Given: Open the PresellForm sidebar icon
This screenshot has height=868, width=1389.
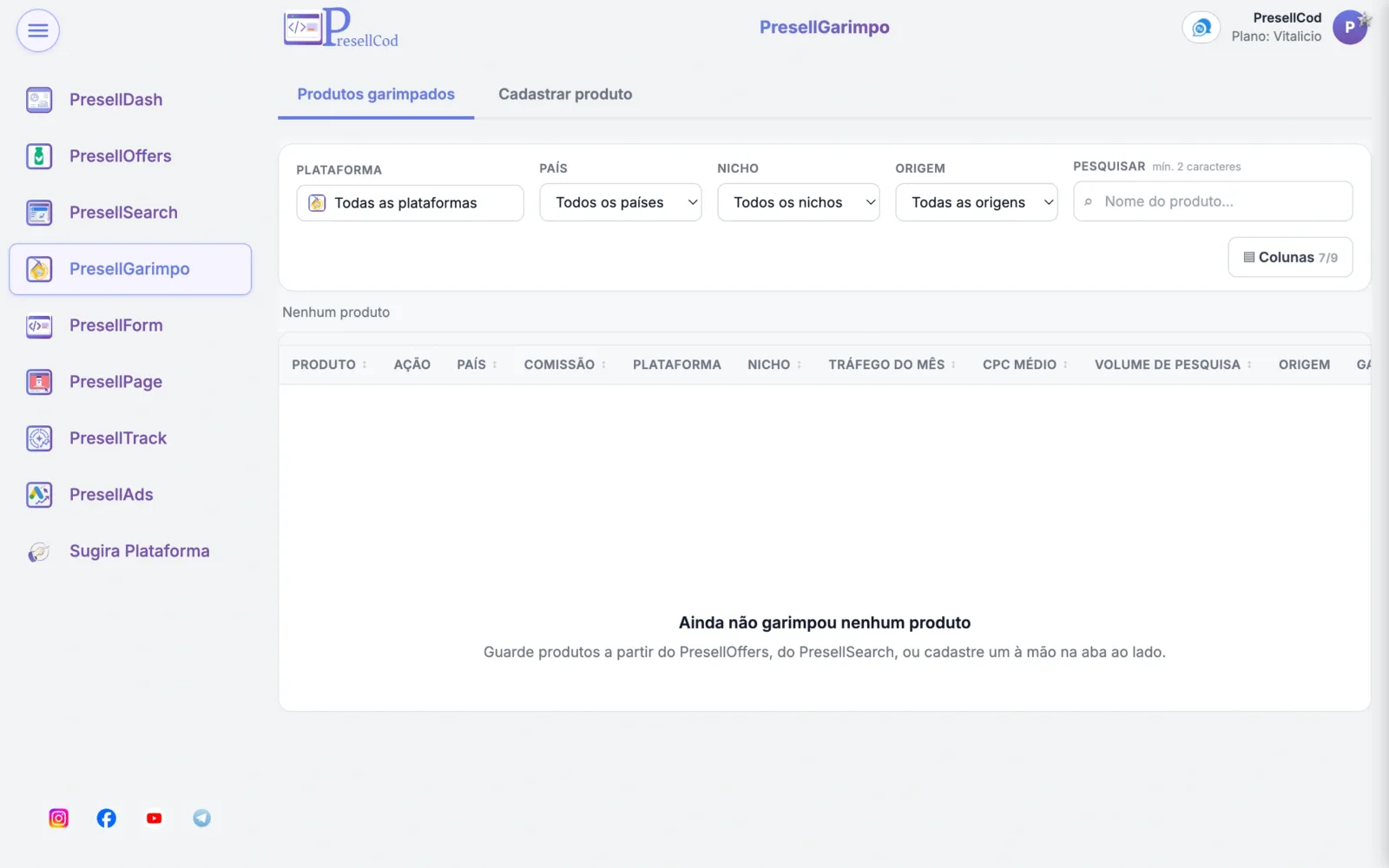Looking at the screenshot, I should coord(39,325).
